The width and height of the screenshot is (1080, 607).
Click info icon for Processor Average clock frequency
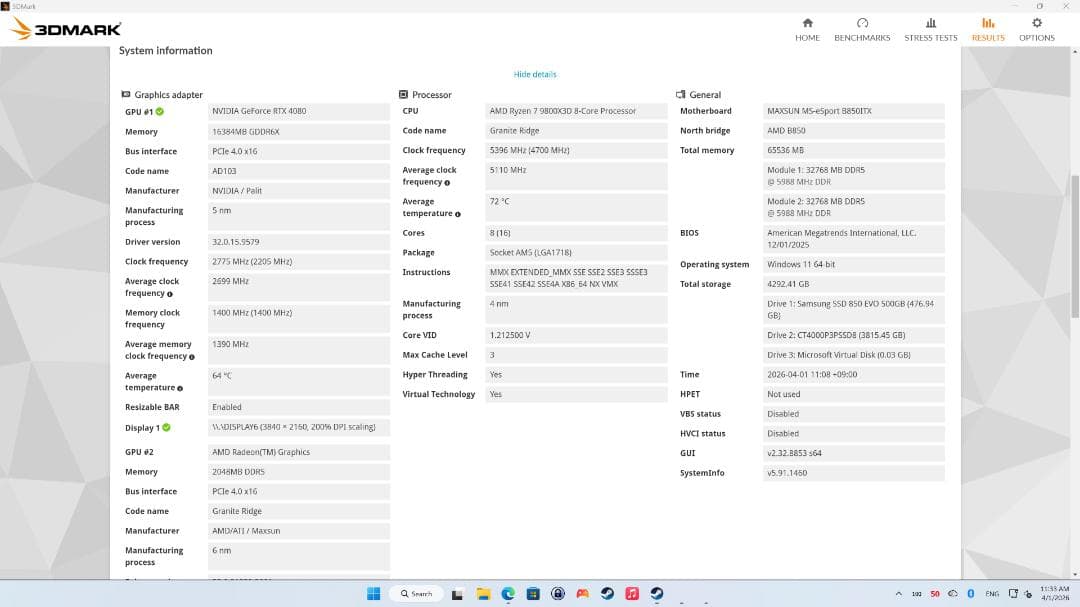pyautogui.click(x=447, y=183)
